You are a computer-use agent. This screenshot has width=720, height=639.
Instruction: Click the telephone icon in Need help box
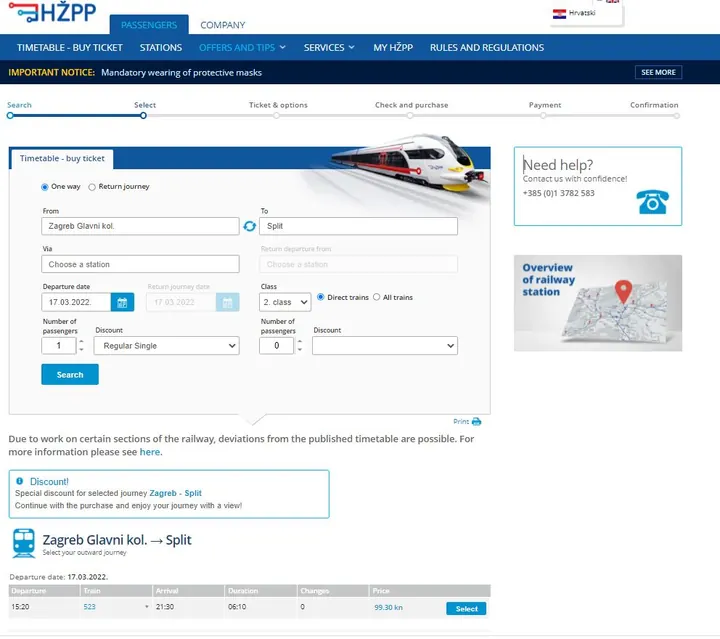tap(652, 202)
